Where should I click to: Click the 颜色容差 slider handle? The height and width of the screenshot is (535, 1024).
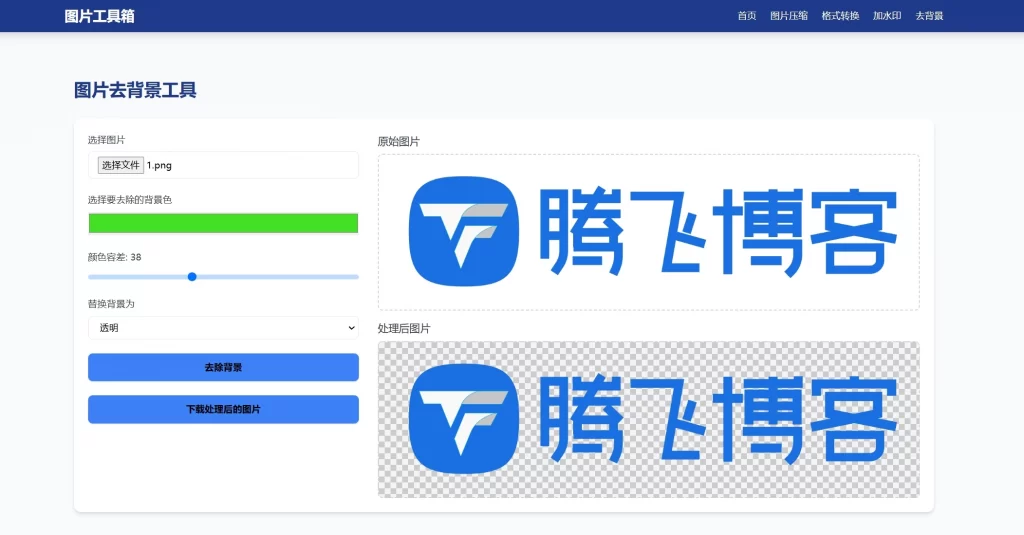[x=192, y=277]
